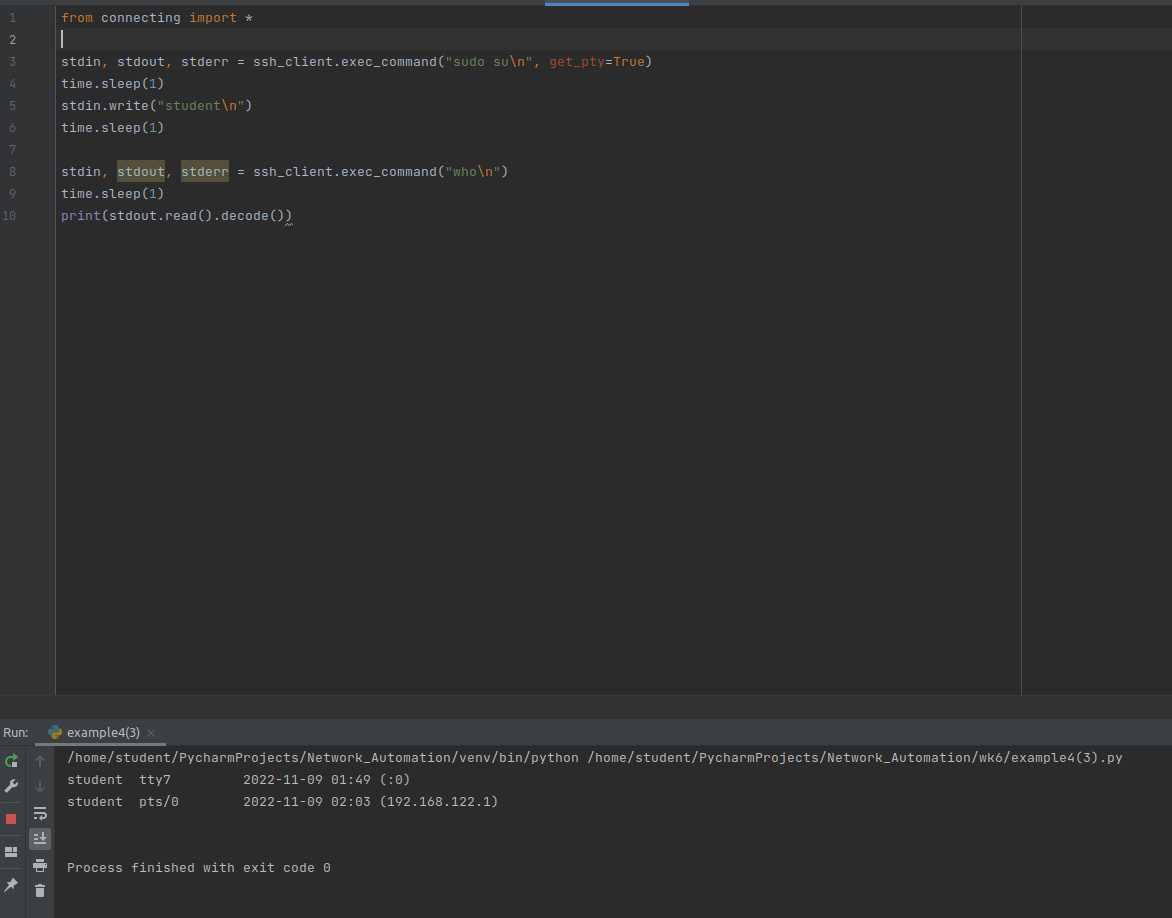Image resolution: width=1172 pixels, height=918 pixels.
Task: Click the time.sleep(1) on line 6
Action: click(x=112, y=128)
